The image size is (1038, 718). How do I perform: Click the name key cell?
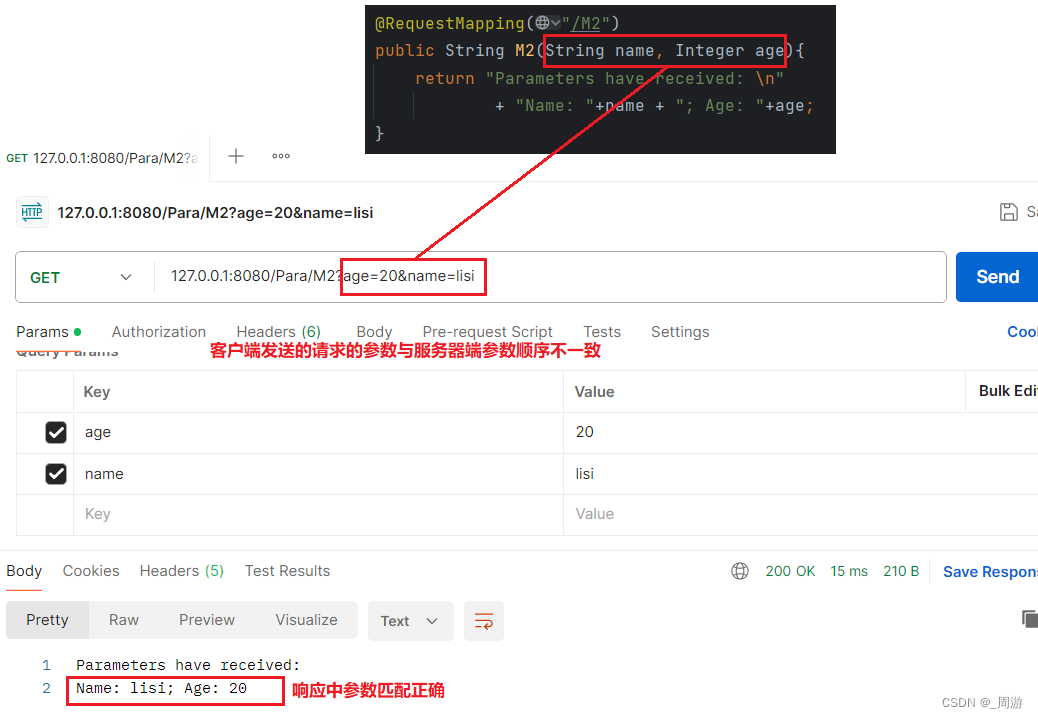pyautogui.click(x=318, y=474)
